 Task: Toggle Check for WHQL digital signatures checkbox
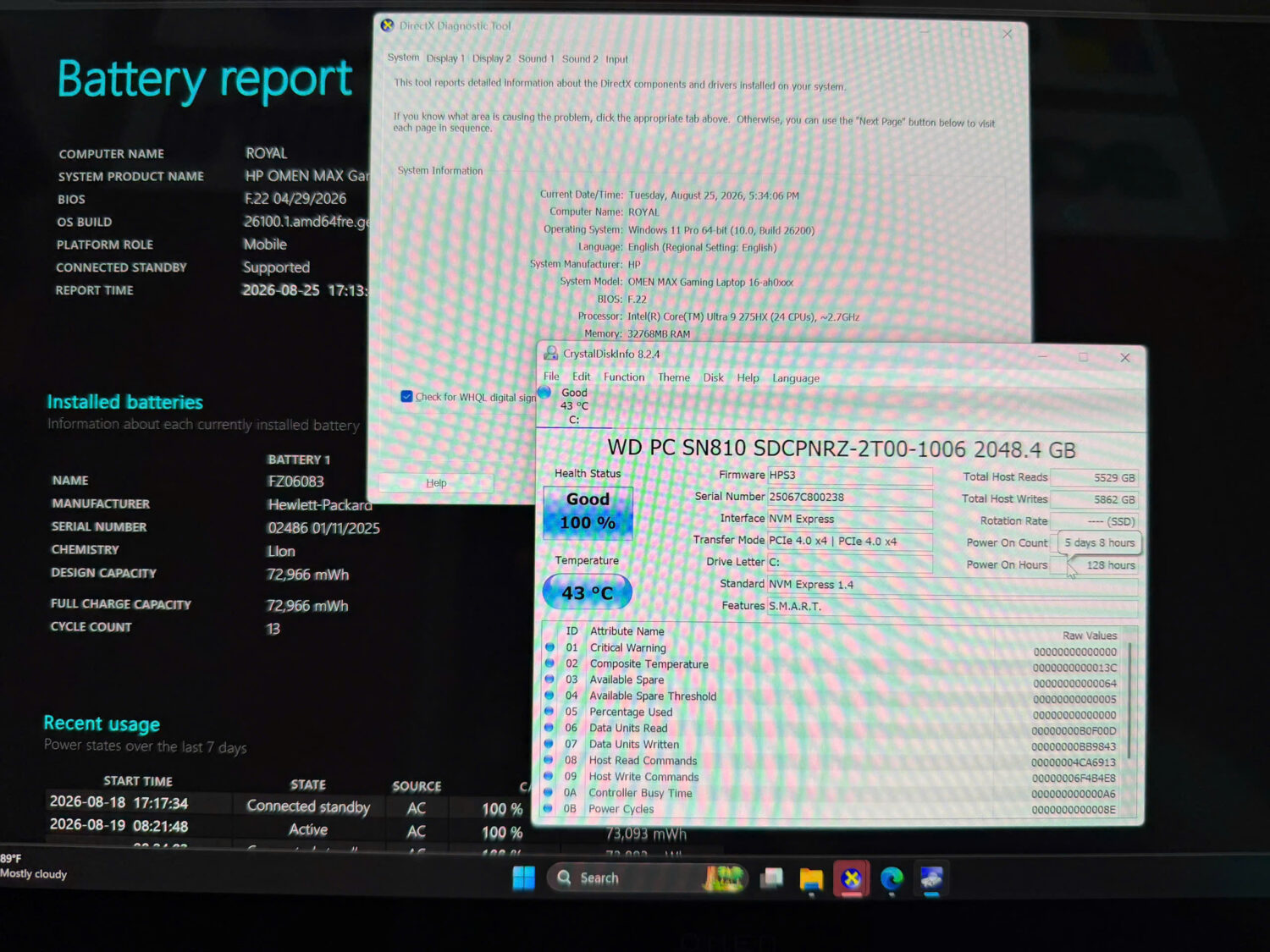[x=406, y=396]
